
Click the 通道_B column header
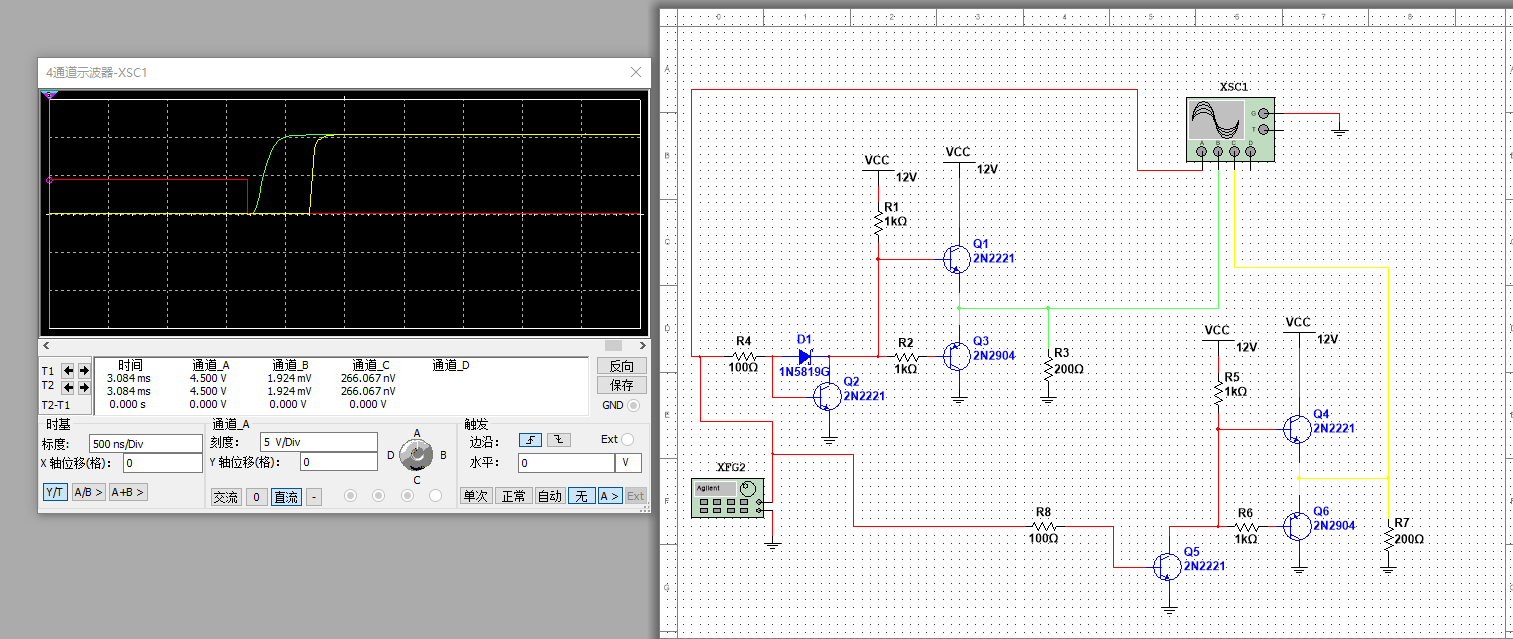[288, 365]
